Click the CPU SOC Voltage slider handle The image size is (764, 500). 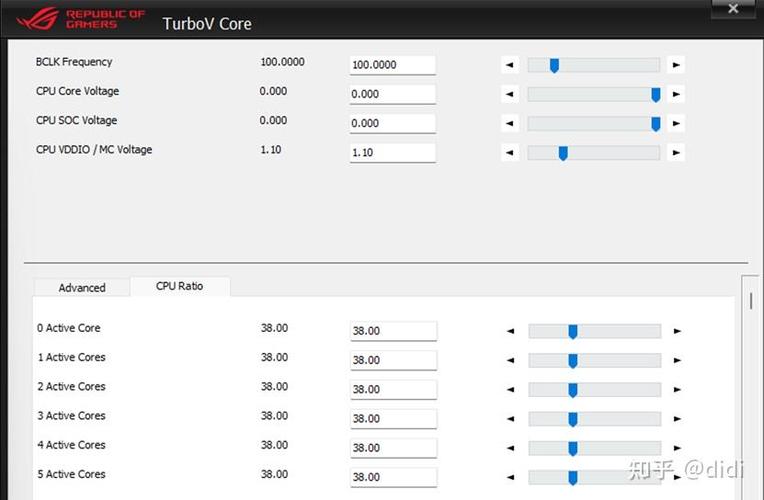tap(656, 124)
